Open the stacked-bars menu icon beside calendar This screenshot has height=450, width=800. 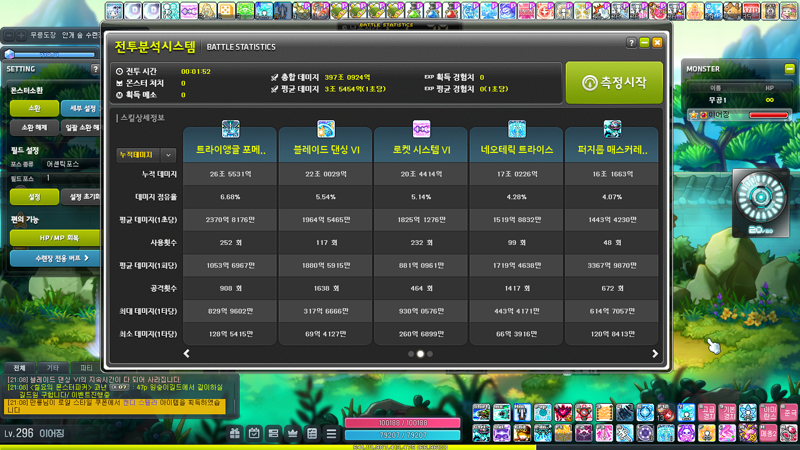[273, 434]
